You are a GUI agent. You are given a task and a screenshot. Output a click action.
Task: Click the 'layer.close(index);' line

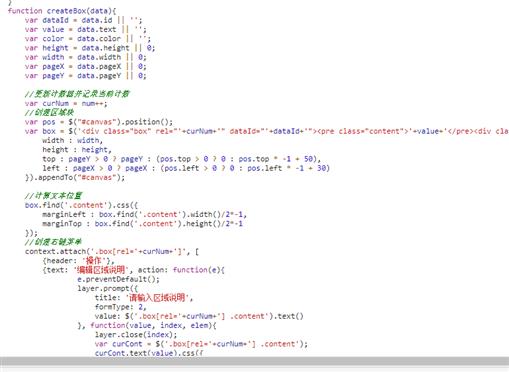tap(136, 335)
